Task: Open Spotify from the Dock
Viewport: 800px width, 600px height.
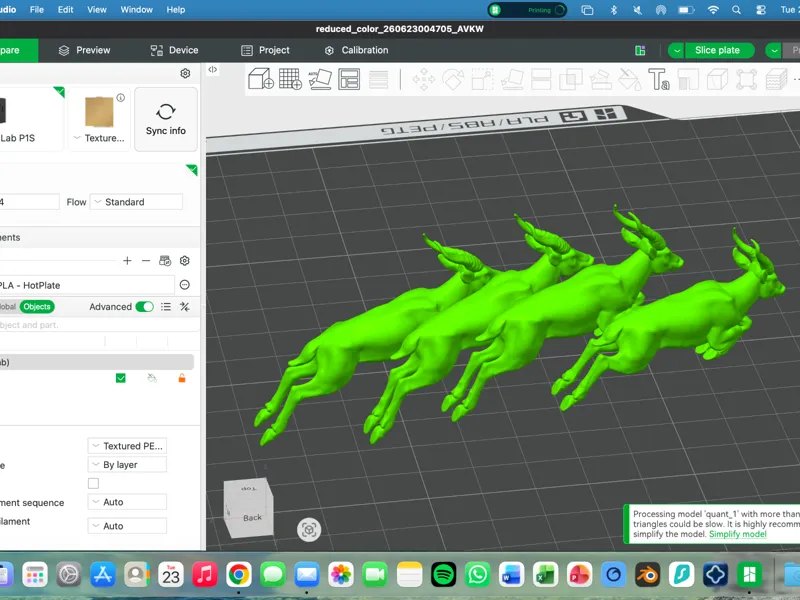Action: (x=443, y=574)
